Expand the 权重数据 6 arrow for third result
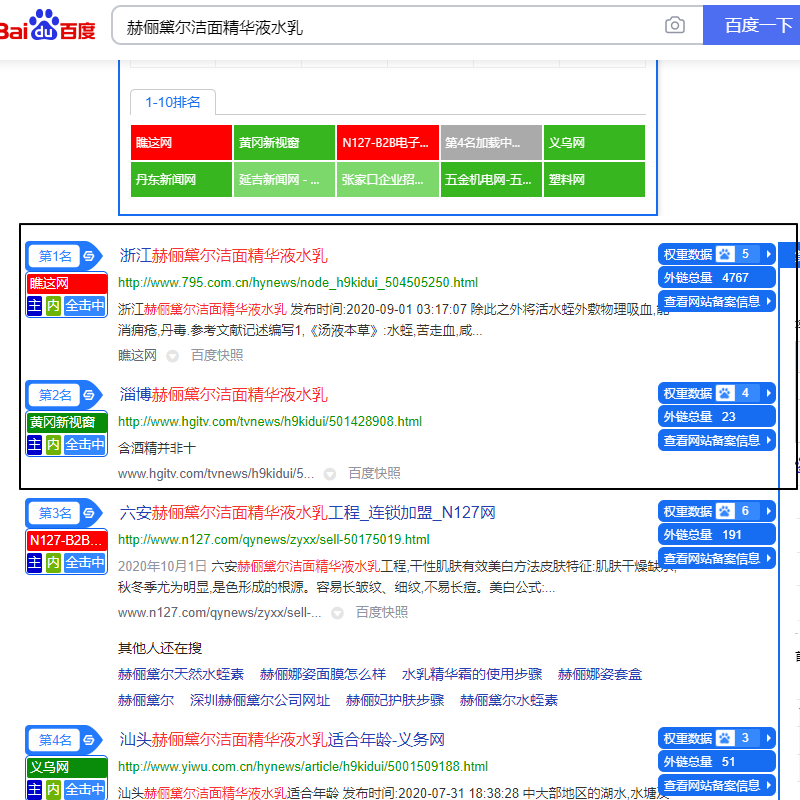 (x=768, y=511)
